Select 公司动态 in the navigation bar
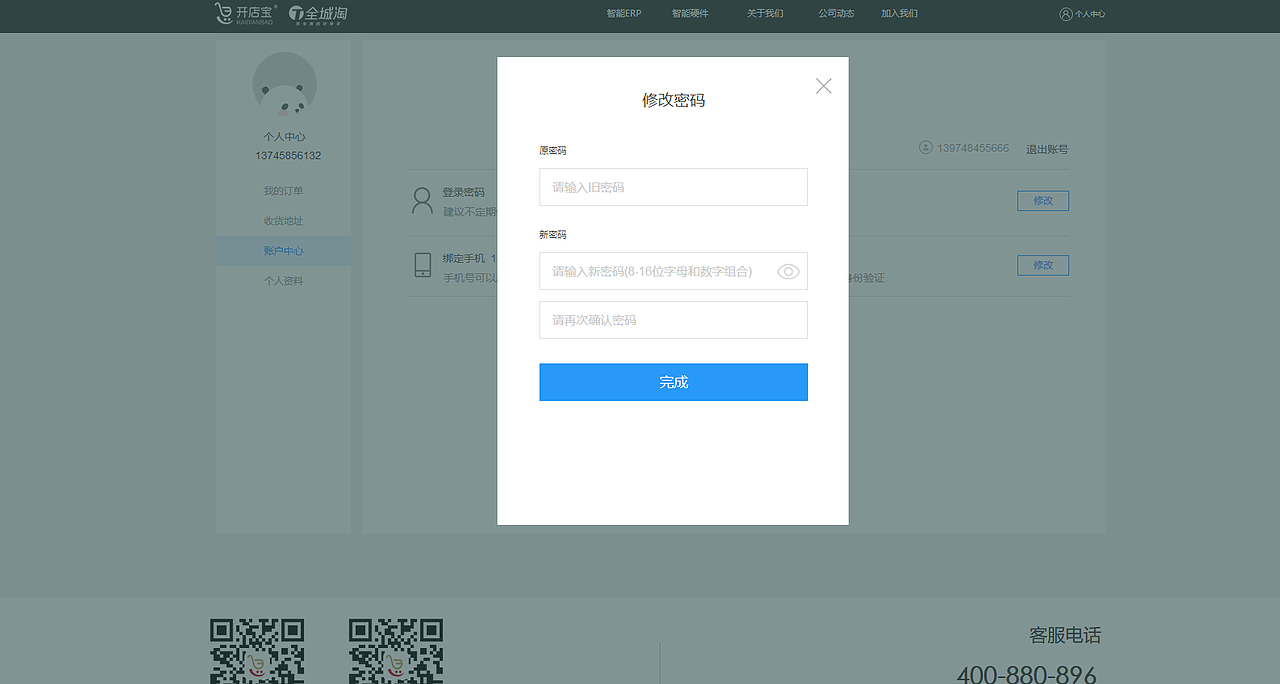The image size is (1280, 684). [x=836, y=13]
